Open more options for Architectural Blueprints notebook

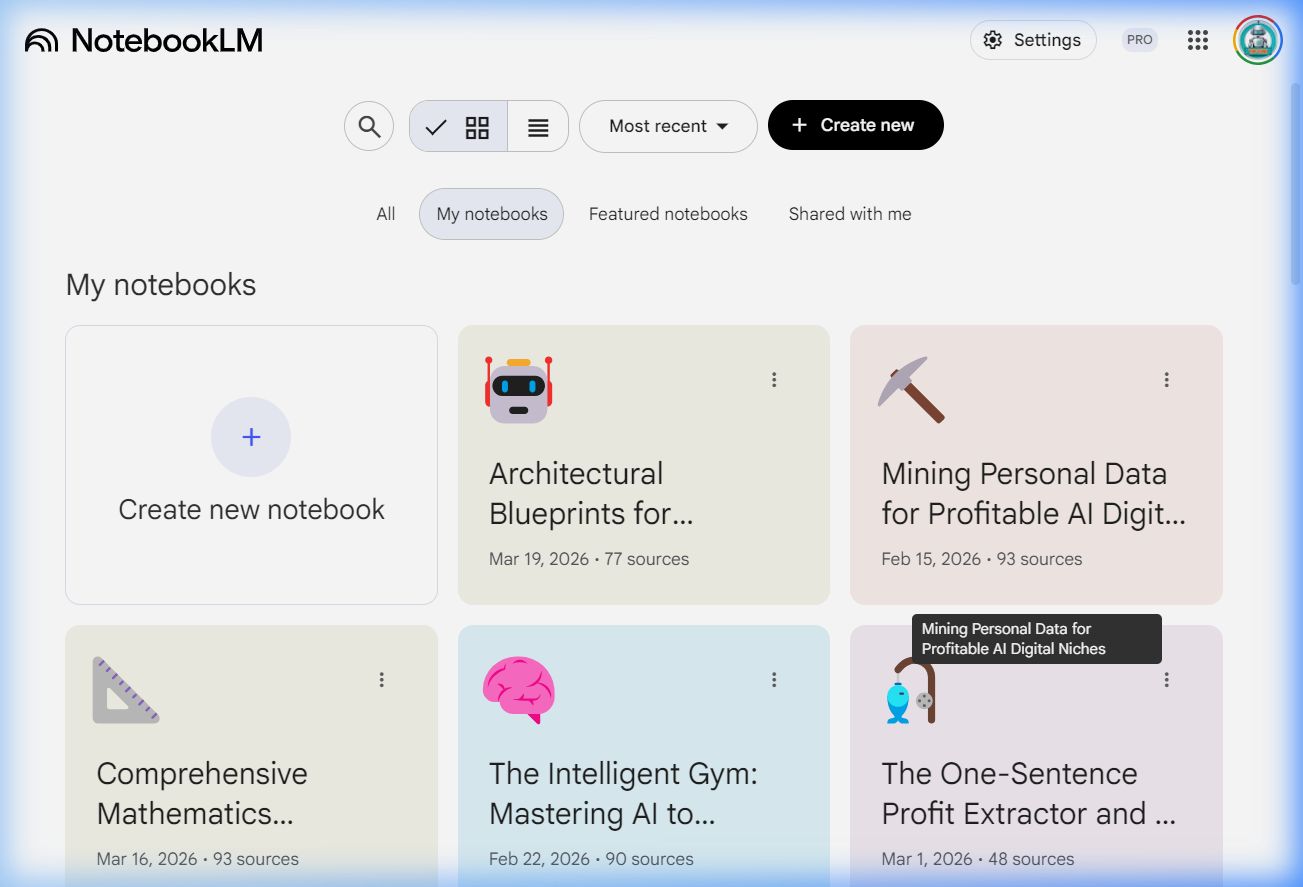click(774, 380)
